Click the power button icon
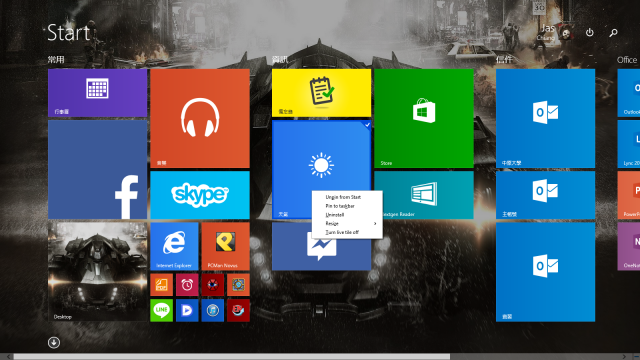 tap(589, 32)
